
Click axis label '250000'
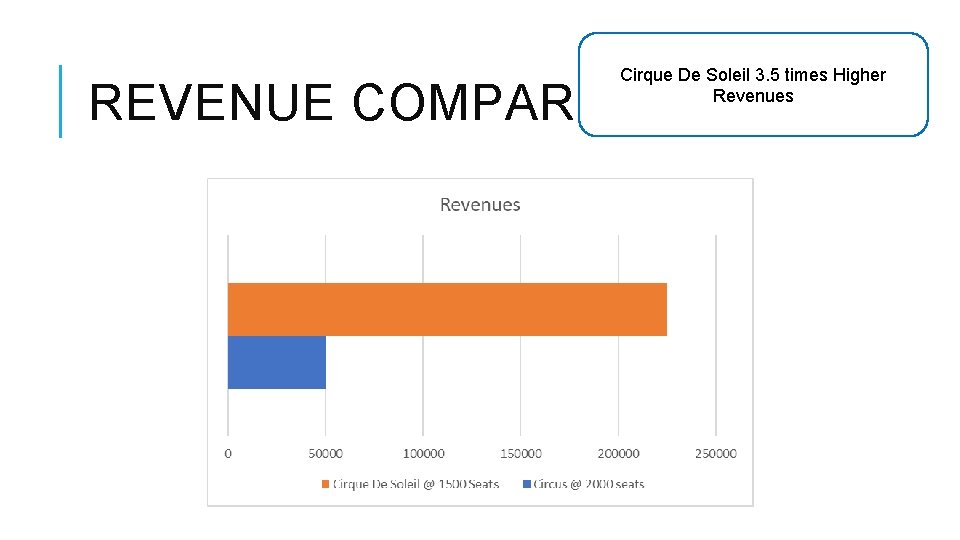(x=716, y=454)
